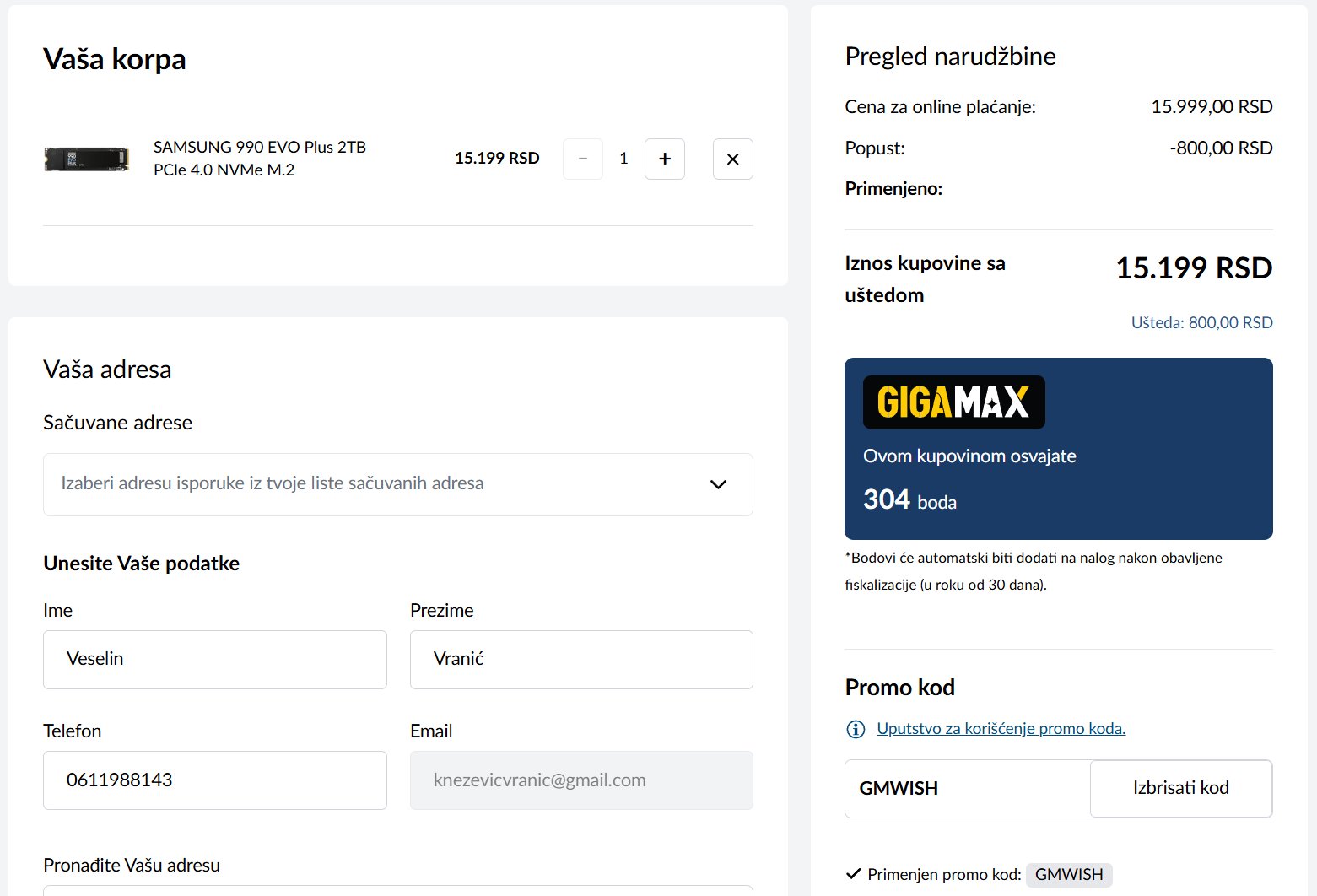Viewport: 1317px width, 896px height.
Task: Click the quantity value 1 in cart
Action: tap(623, 159)
